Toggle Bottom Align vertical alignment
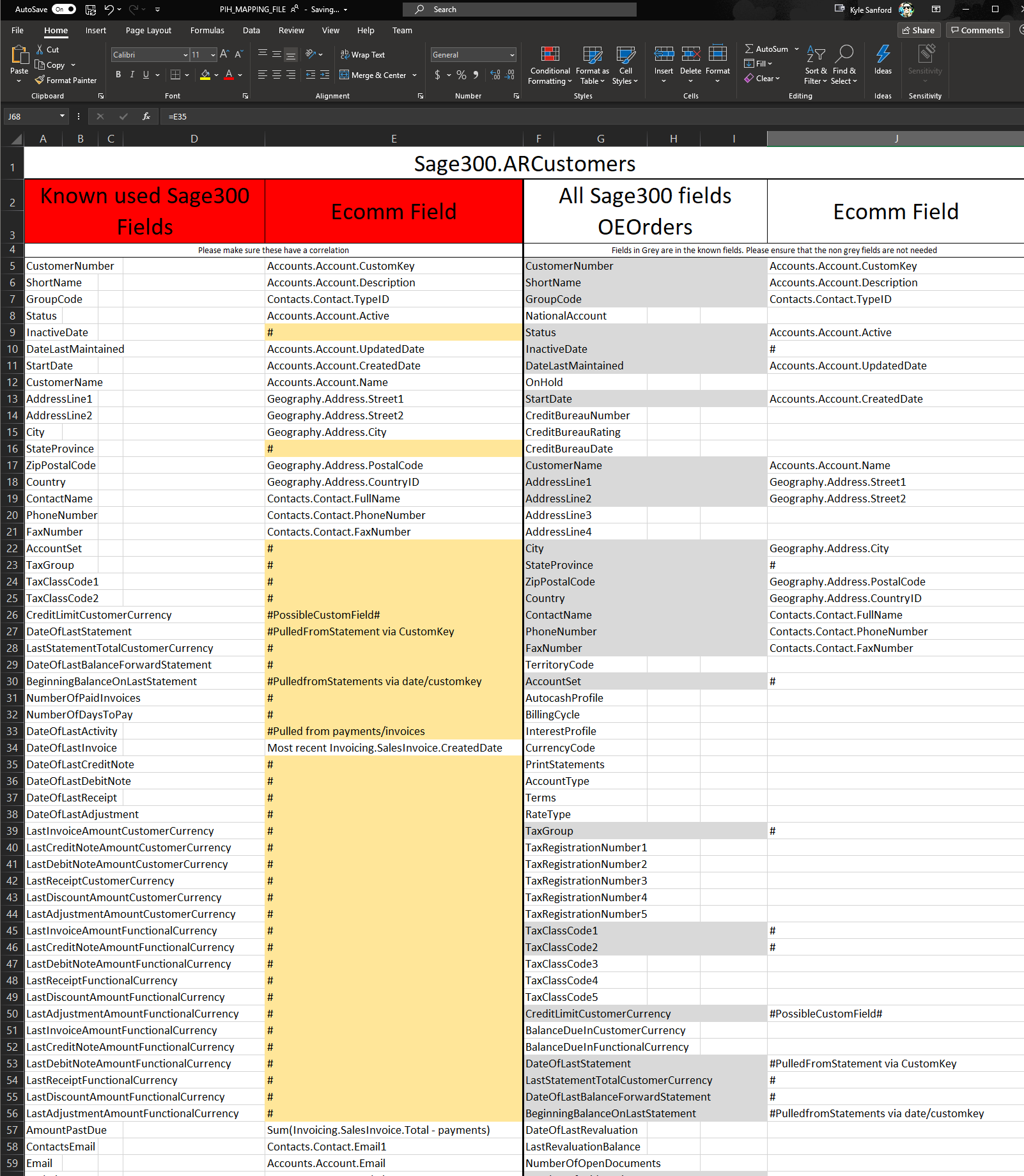Screen dimensions: 1024x1176 click(291, 54)
